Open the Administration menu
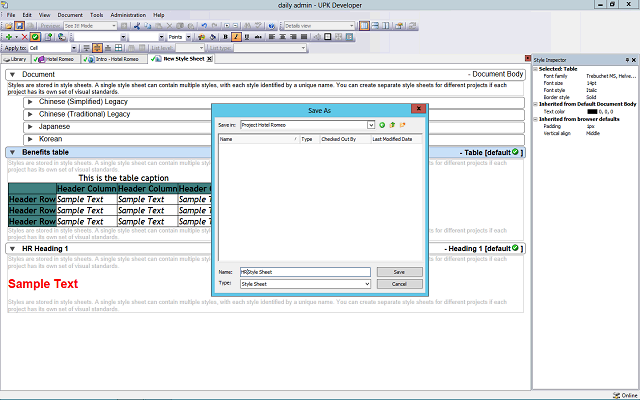This screenshot has height=400, width=640. [127, 15]
